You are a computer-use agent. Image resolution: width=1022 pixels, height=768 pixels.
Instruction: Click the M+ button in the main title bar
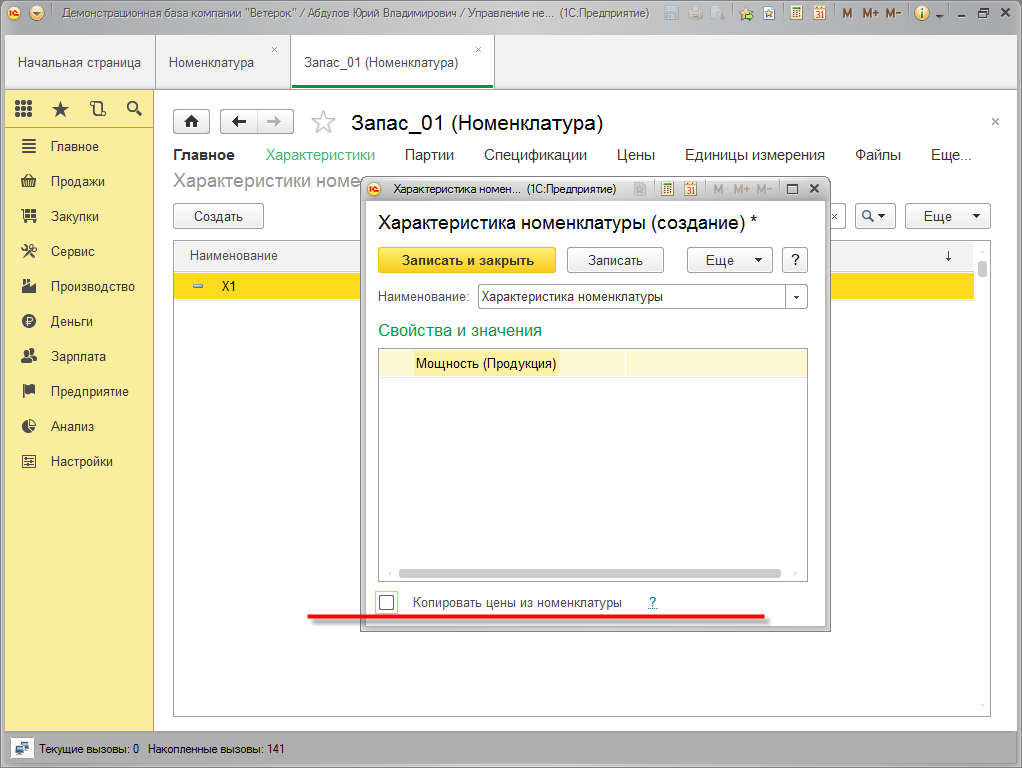point(871,13)
